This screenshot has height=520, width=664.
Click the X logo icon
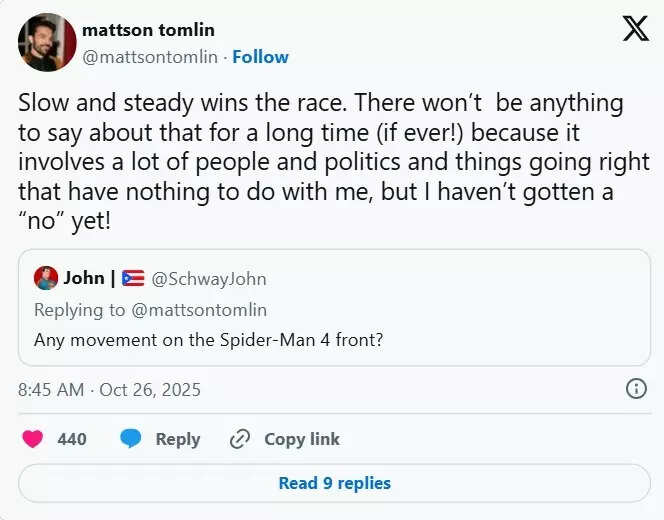click(635, 29)
